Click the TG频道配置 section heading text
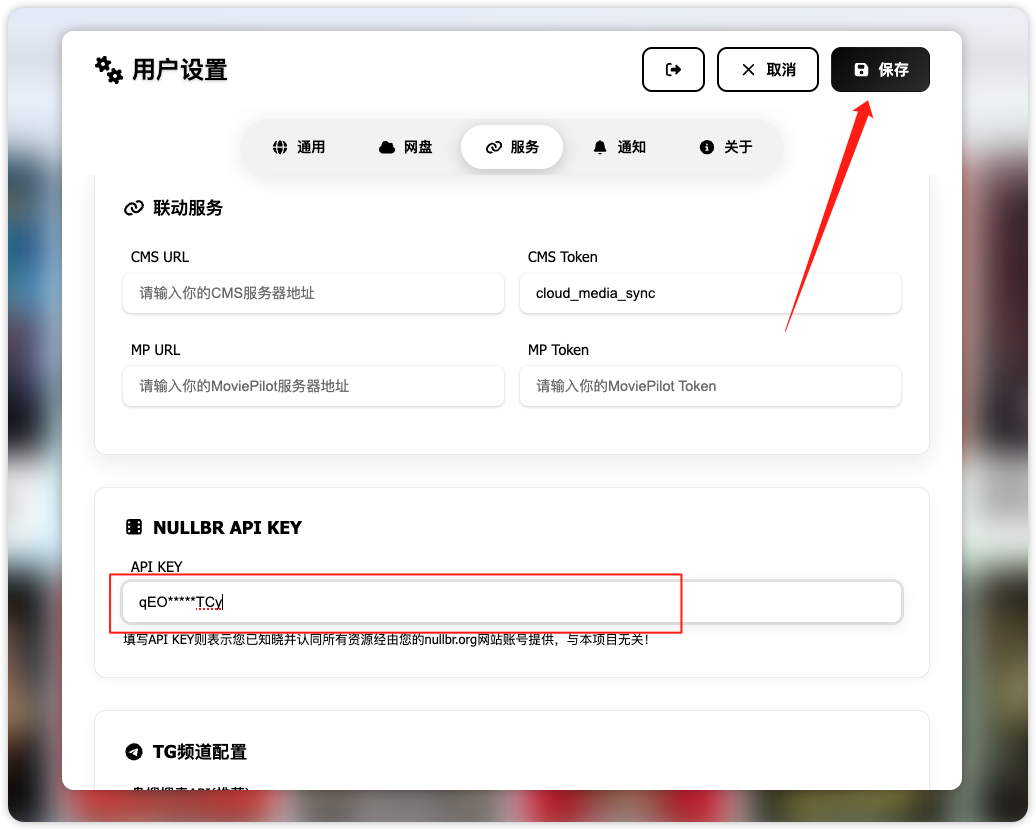The width and height of the screenshot is (1036, 830). 200,752
